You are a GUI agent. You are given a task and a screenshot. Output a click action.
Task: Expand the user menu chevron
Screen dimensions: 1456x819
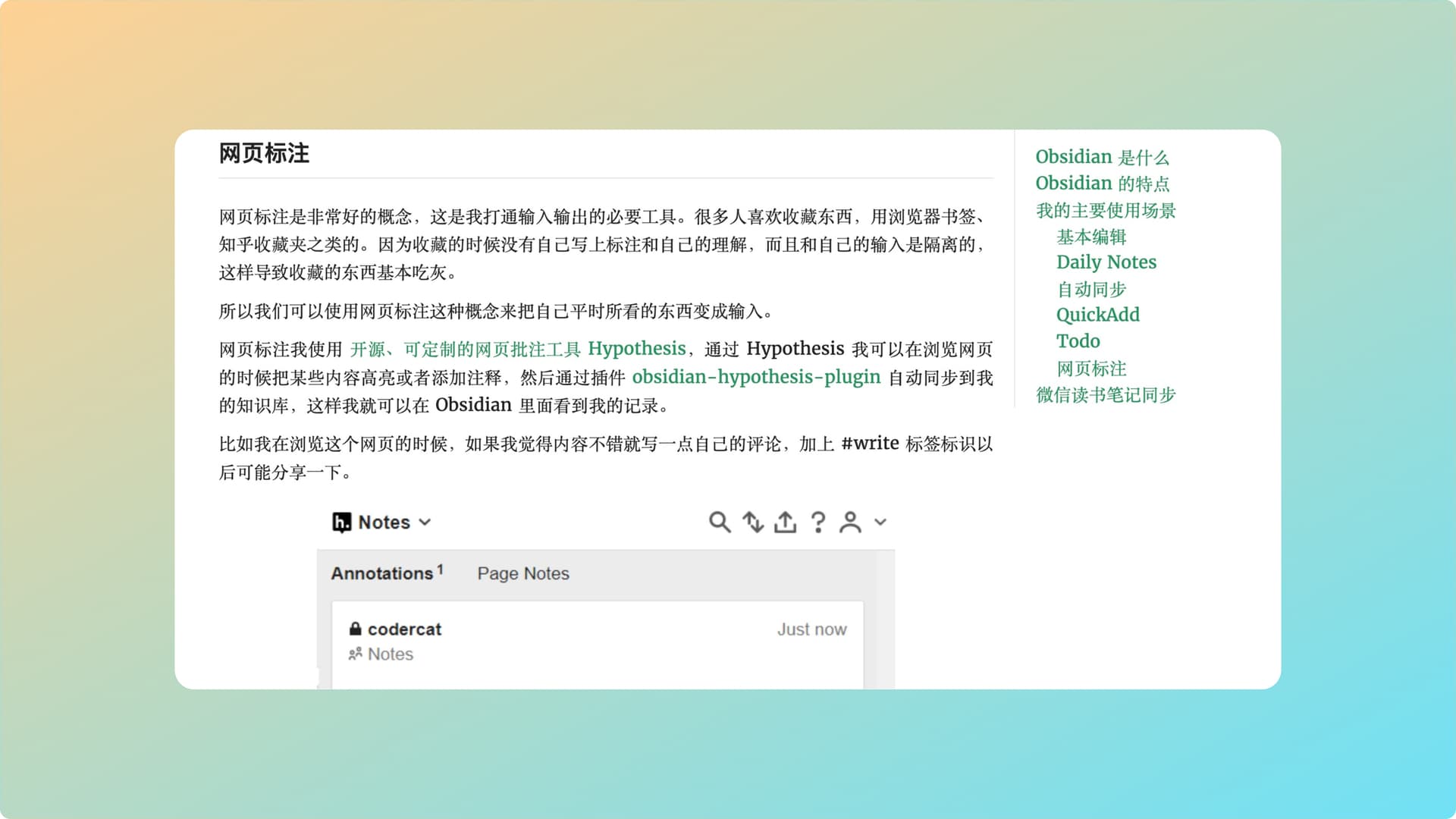pos(880,522)
